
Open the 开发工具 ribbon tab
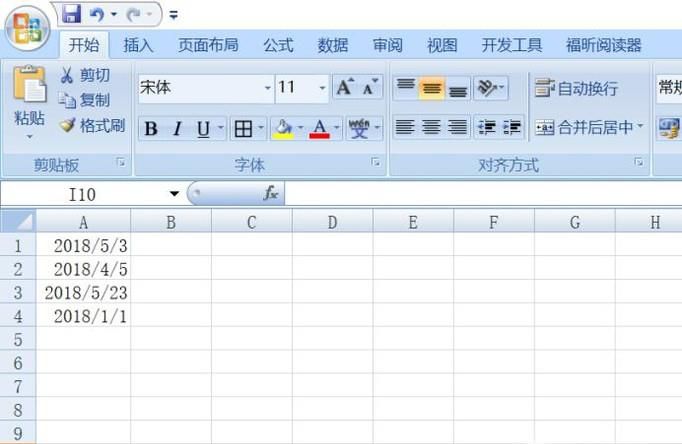point(512,45)
